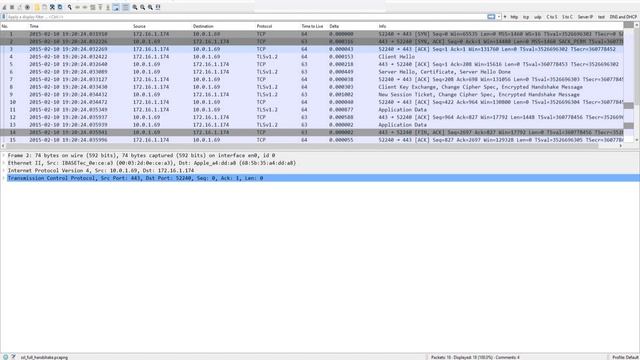Go forward in packet history
640x360 pixels.
point(85,7)
